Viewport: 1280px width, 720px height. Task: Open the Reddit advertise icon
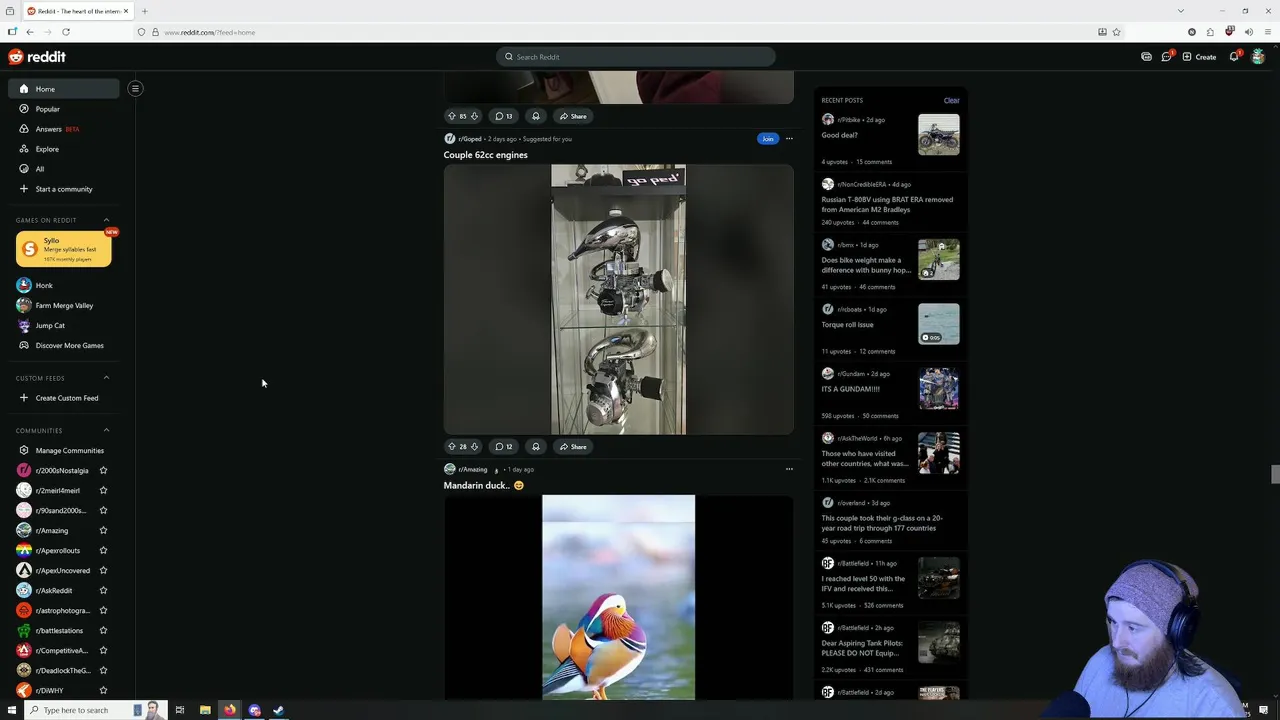pyautogui.click(x=1146, y=57)
